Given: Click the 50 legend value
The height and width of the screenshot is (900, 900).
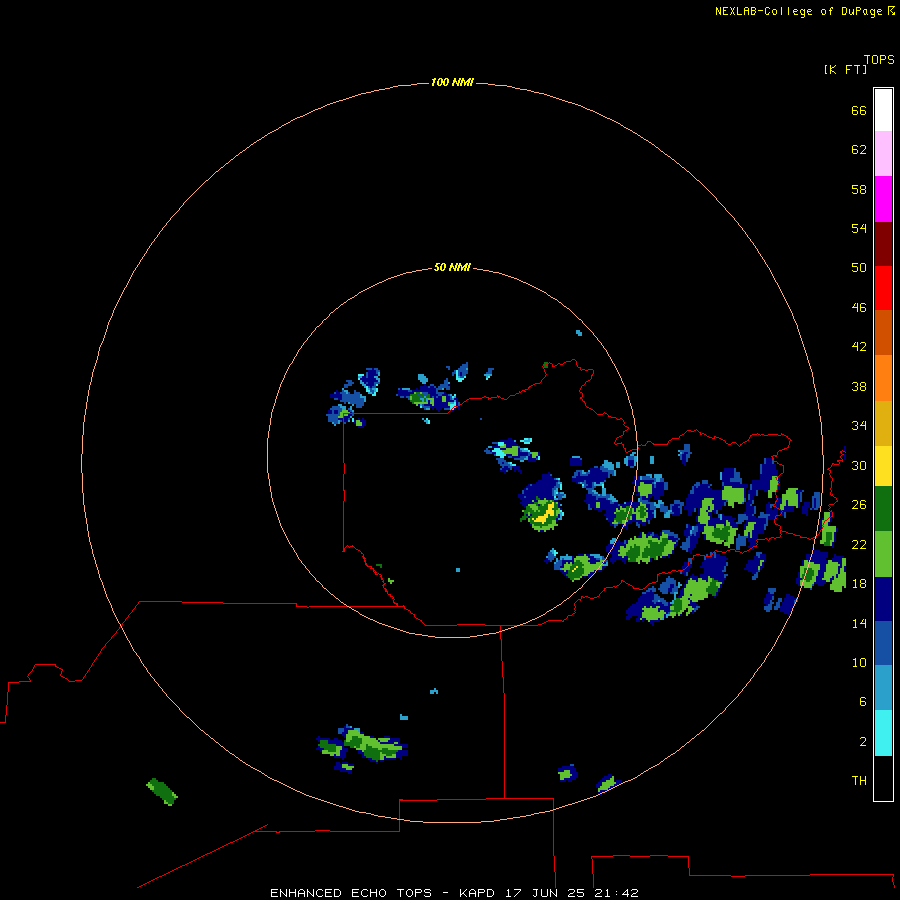Looking at the screenshot, I should [859, 268].
